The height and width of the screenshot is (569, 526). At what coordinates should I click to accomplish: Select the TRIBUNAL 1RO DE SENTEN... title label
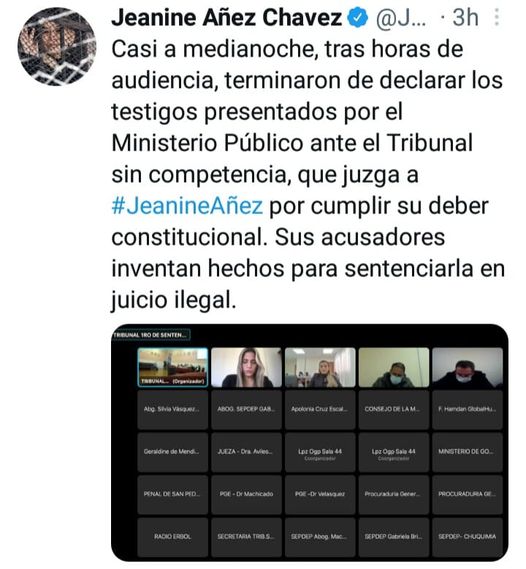[151, 335]
